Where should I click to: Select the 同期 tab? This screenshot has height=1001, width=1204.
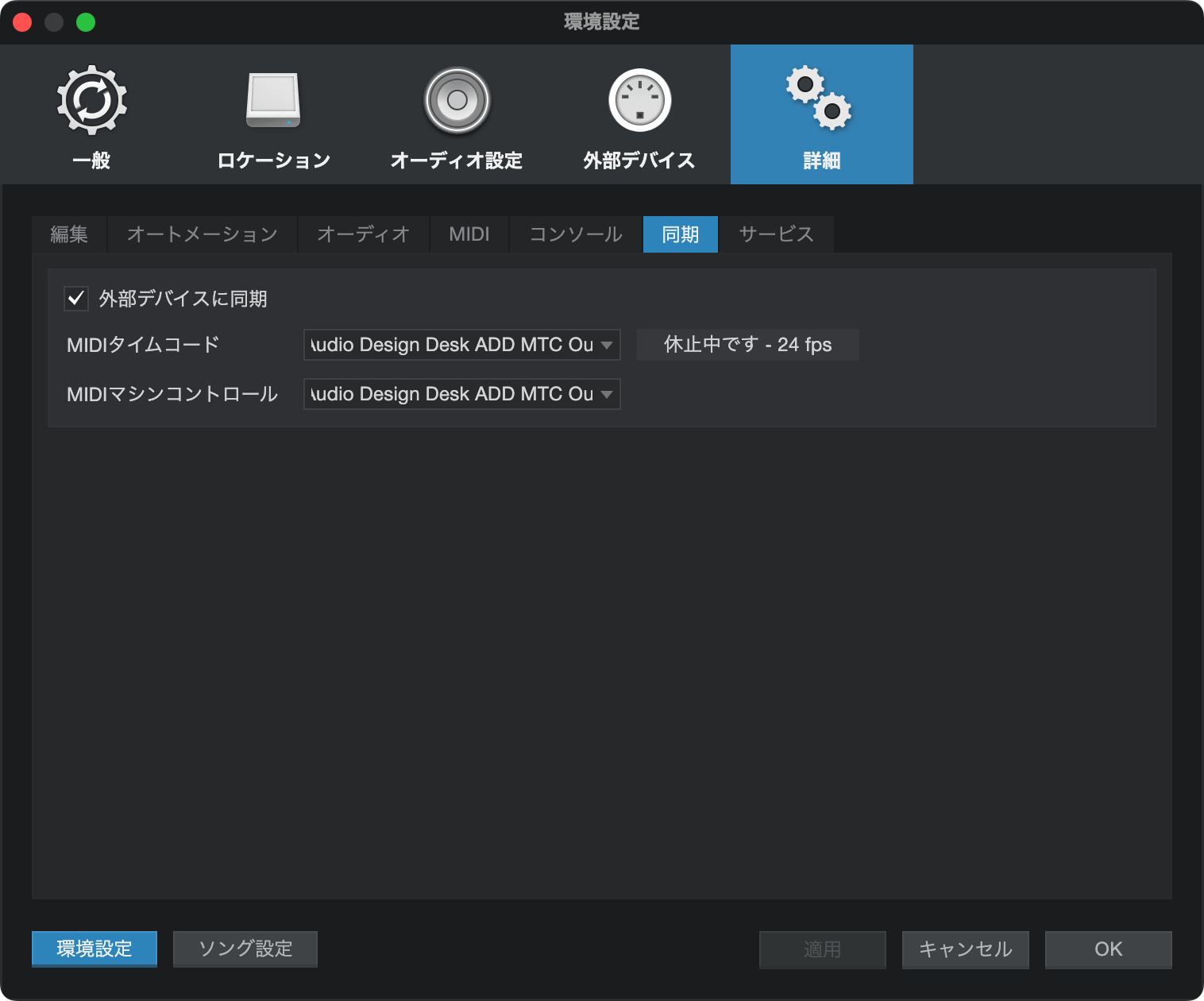681,234
